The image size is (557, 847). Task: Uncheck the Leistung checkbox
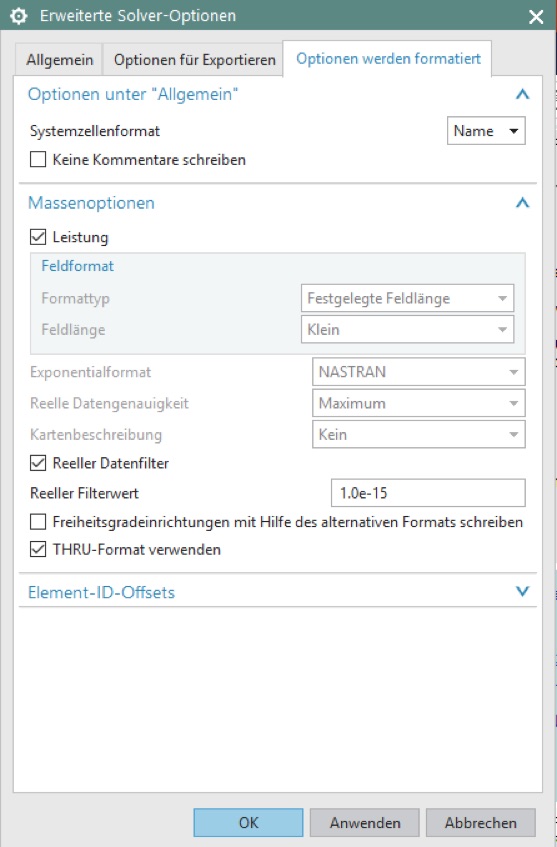[38, 237]
